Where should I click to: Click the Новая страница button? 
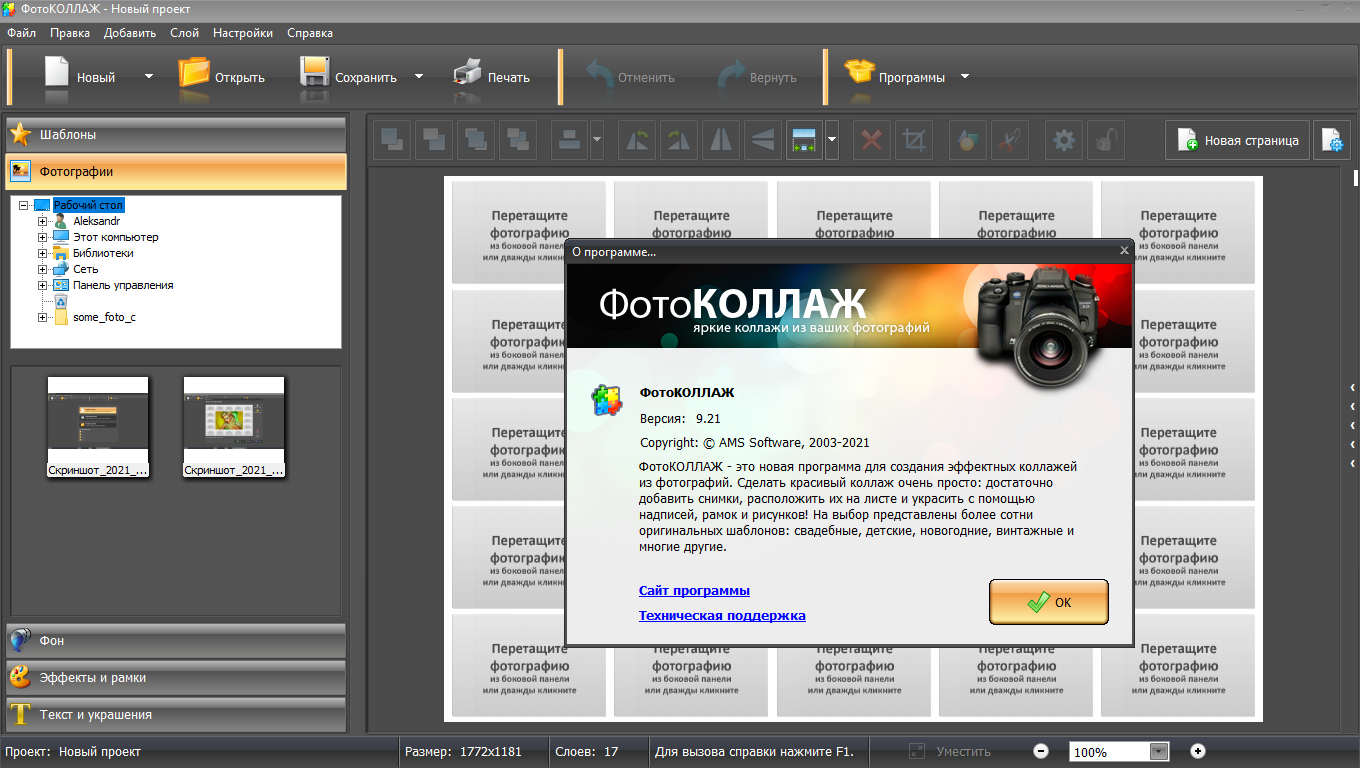point(1238,140)
